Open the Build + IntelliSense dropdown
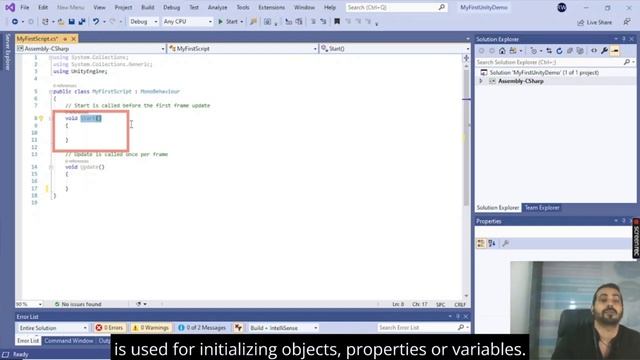640x360 pixels. click(x=283, y=328)
